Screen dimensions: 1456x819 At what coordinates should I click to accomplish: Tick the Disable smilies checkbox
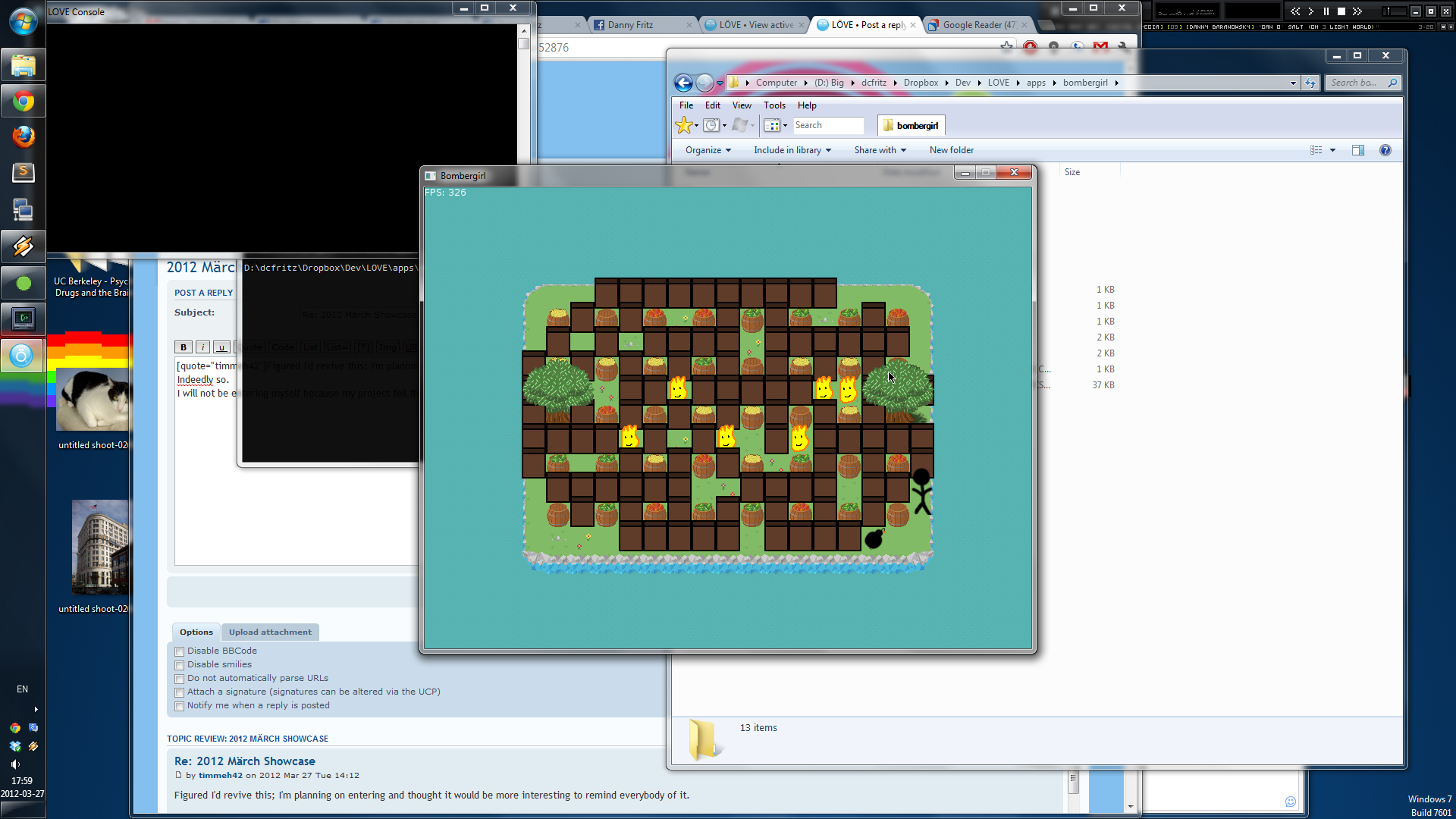(x=180, y=665)
